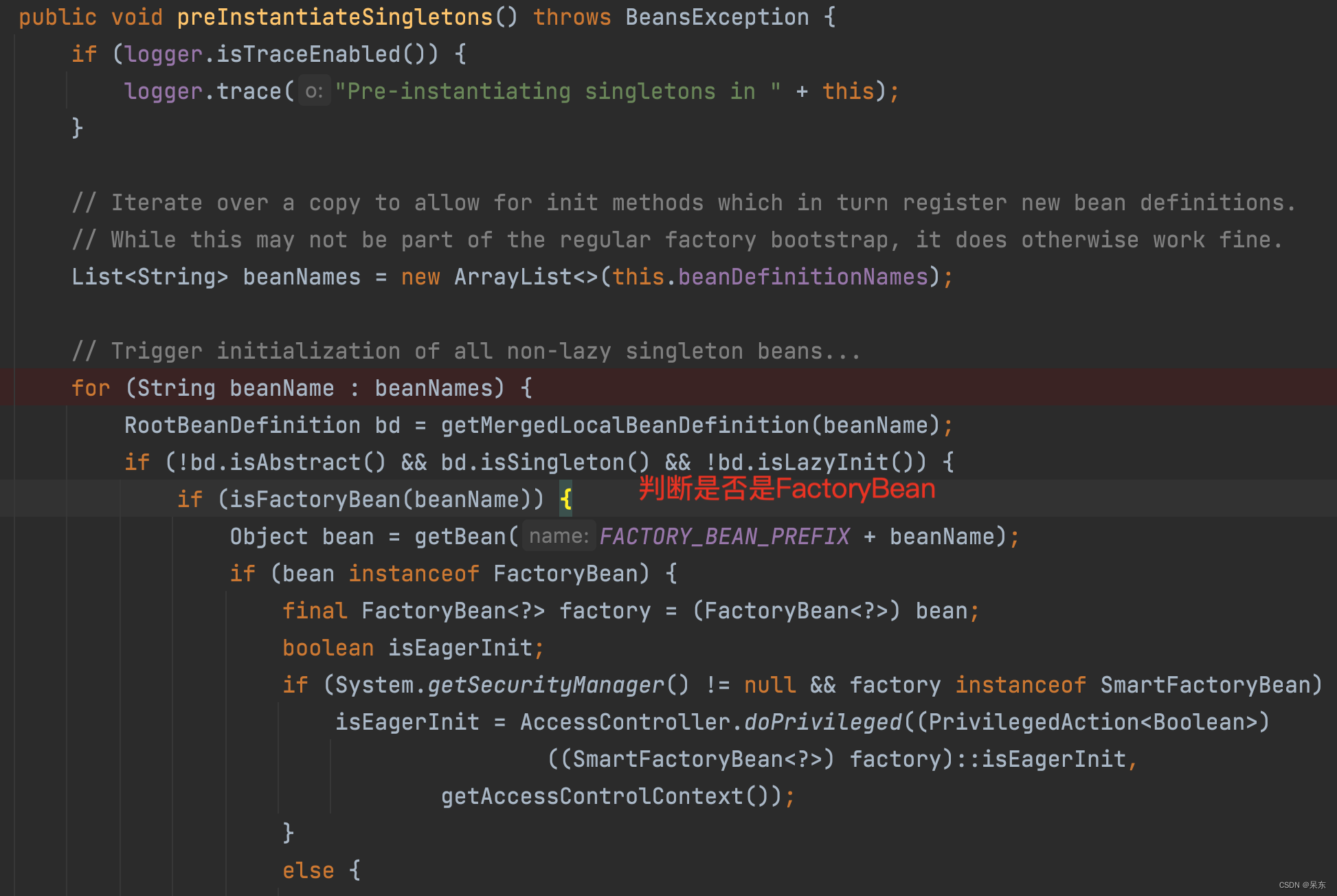Click System.getSecurityManager() call
This screenshot has width=1337, height=896.
click(x=512, y=685)
